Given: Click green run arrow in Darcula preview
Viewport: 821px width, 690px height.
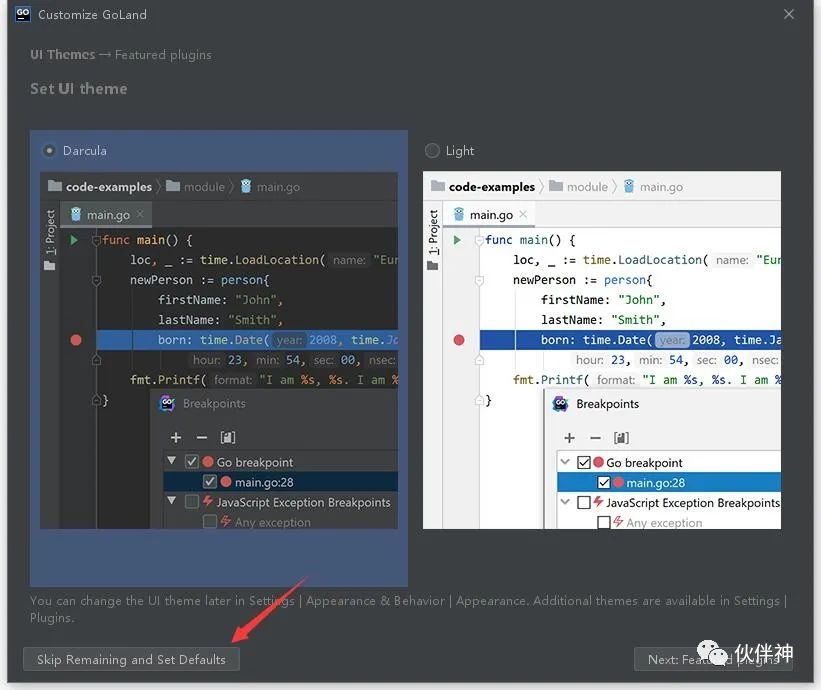Looking at the screenshot, I should click(x=74, y=240).
